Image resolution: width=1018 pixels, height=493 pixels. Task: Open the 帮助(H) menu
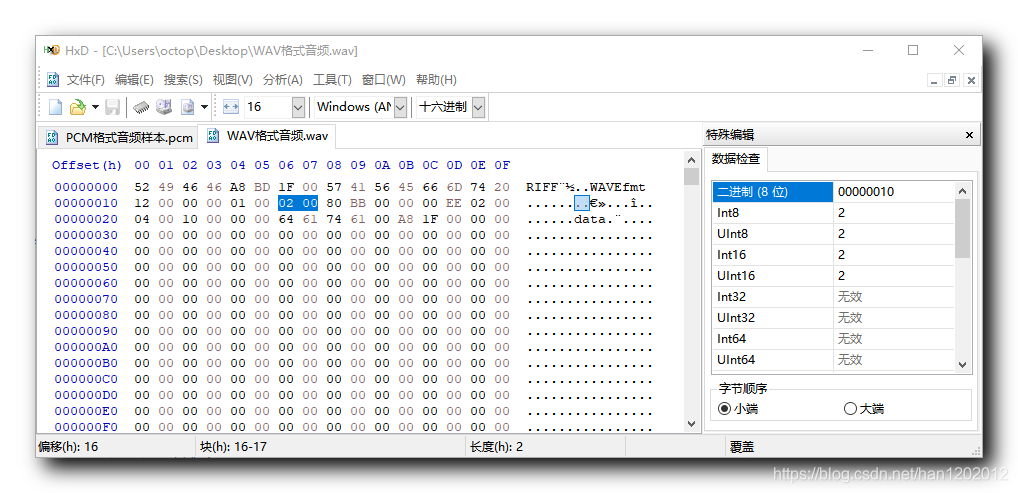[436, 80]
